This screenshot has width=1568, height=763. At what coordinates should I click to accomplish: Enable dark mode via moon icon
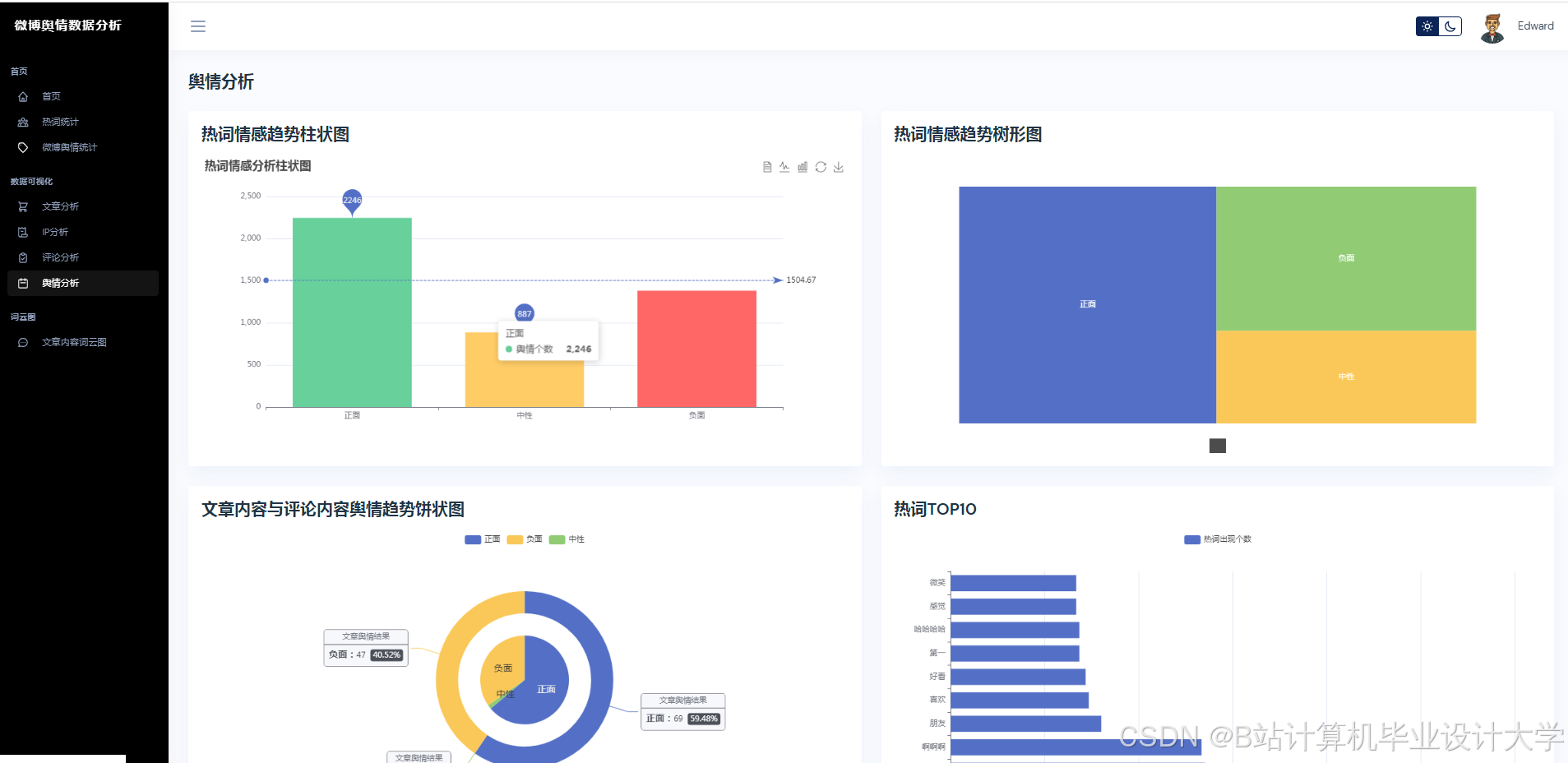(x=1449, y=25)
